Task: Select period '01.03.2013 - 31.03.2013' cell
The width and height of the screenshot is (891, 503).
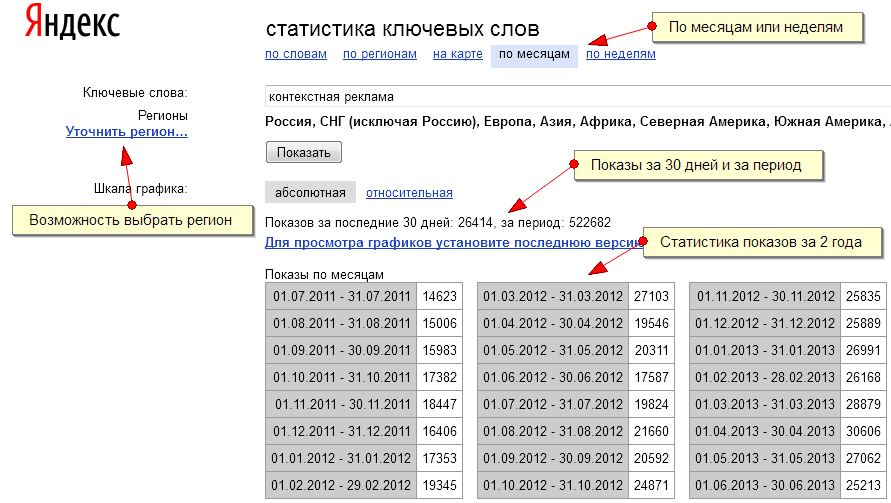Action: (765, 404)
